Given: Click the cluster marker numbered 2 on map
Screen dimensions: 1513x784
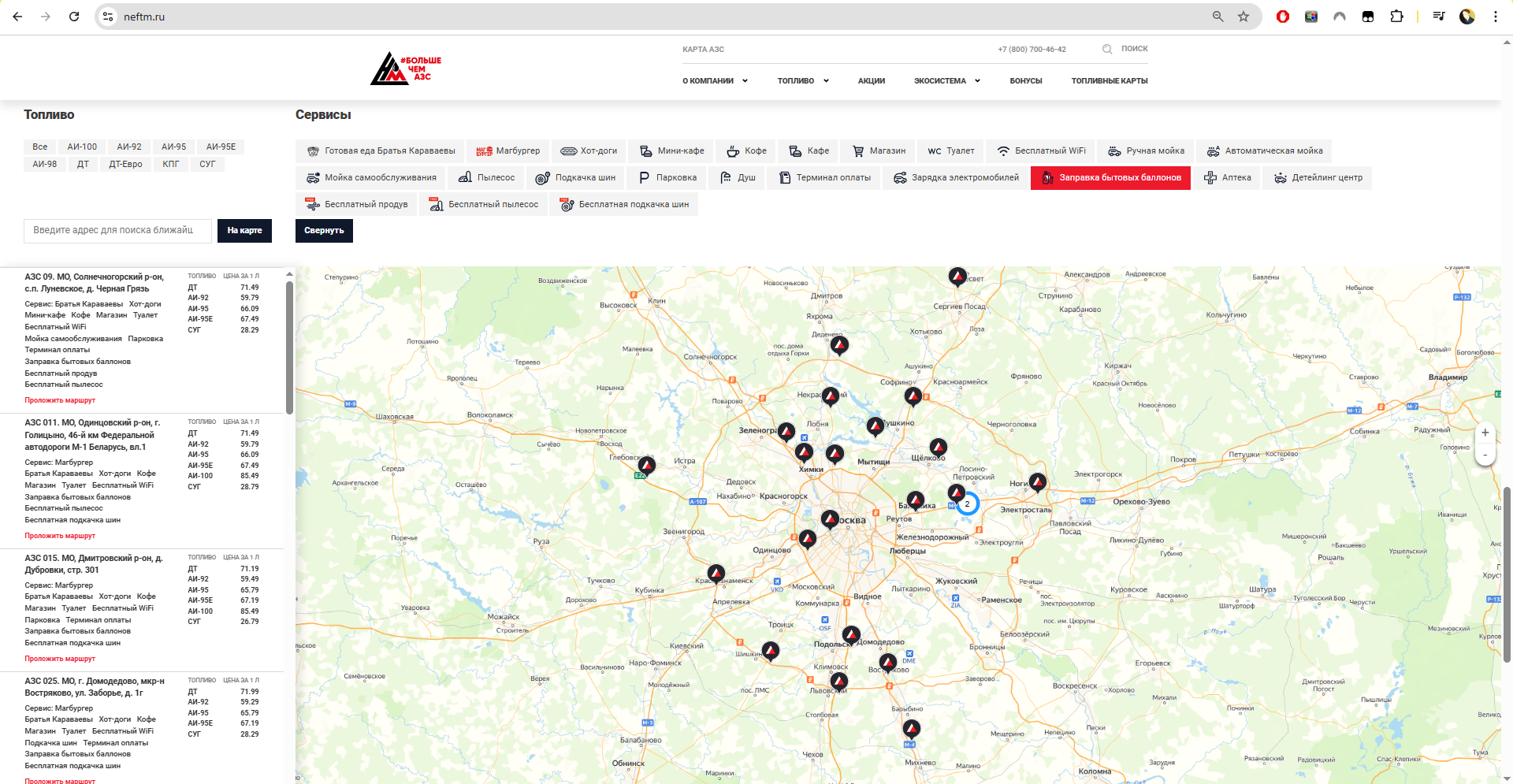Looking at the screenshot, I should 967,503.
